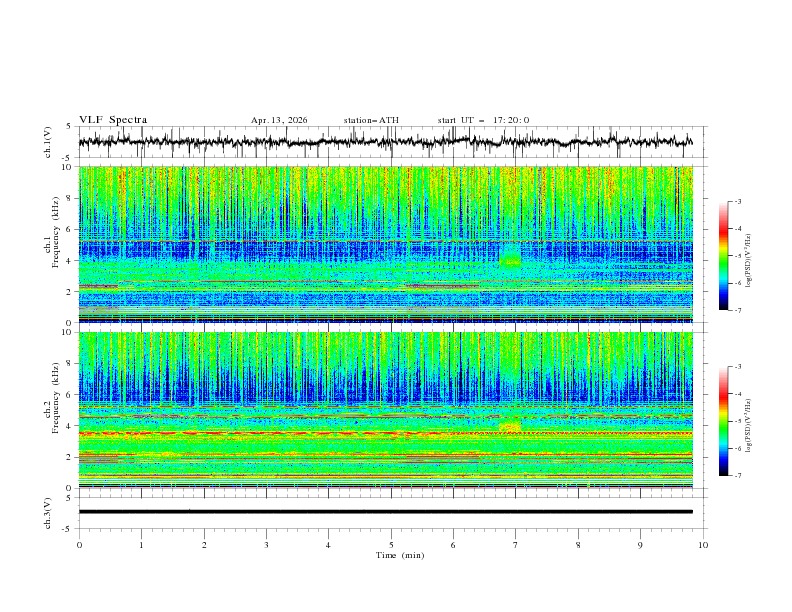Image resolution: width=792 pixels, height=612 pixels.
Task: Click the ch.2 "Frequency (kHz)" axis label
Action: (x=56, y=396)
